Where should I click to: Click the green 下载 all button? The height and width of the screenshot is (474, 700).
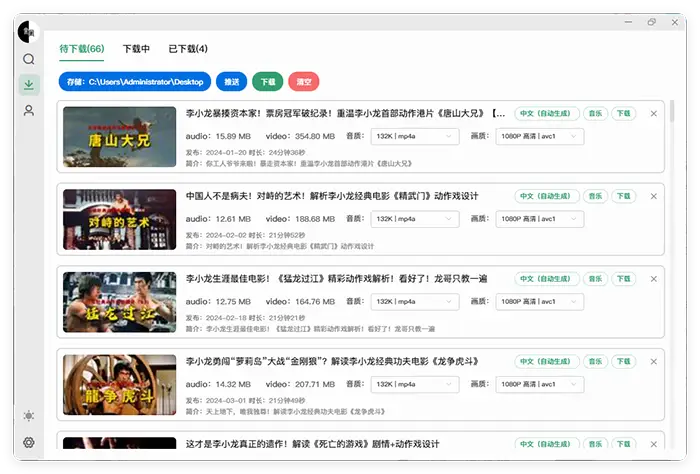(x=268, y=82)
